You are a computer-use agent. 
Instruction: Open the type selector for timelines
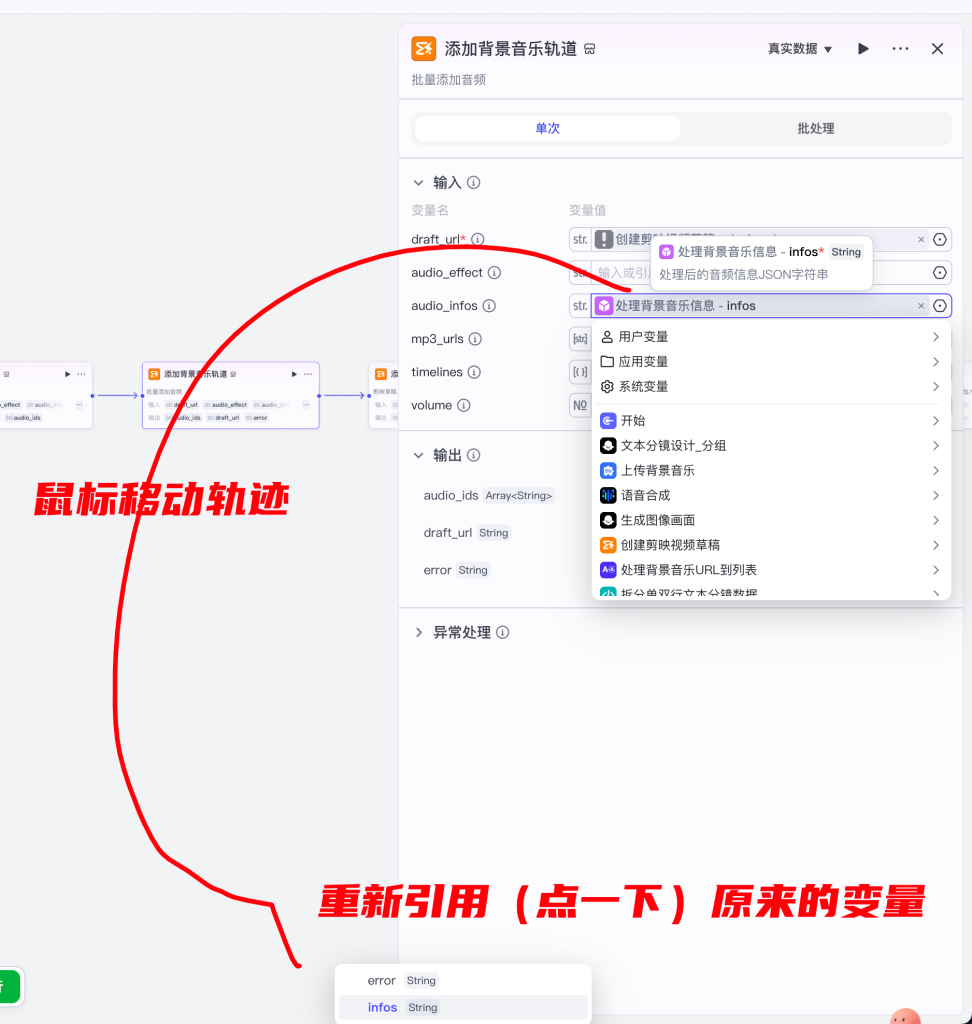[x=580, y=372]
